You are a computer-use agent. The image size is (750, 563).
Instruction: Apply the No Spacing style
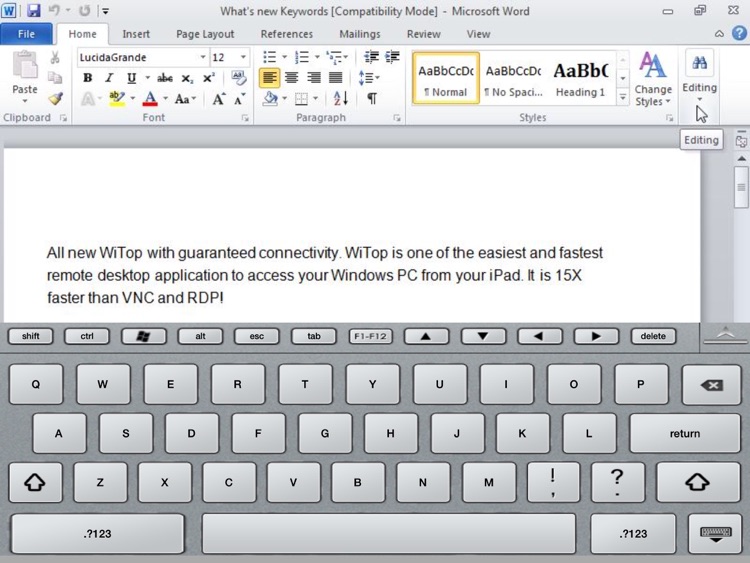(513, 78)
